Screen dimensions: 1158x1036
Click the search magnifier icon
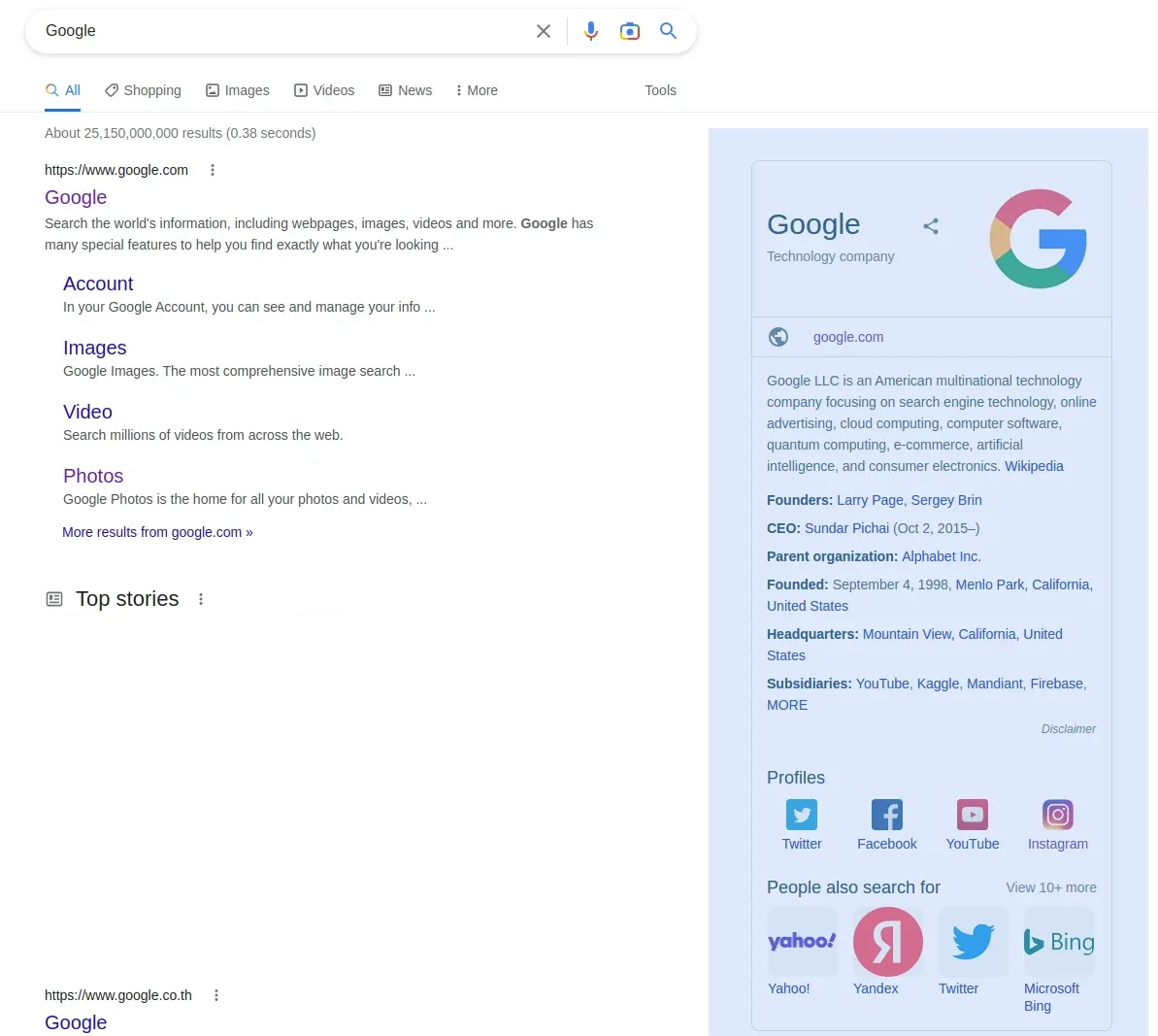[x=668, y=30]
